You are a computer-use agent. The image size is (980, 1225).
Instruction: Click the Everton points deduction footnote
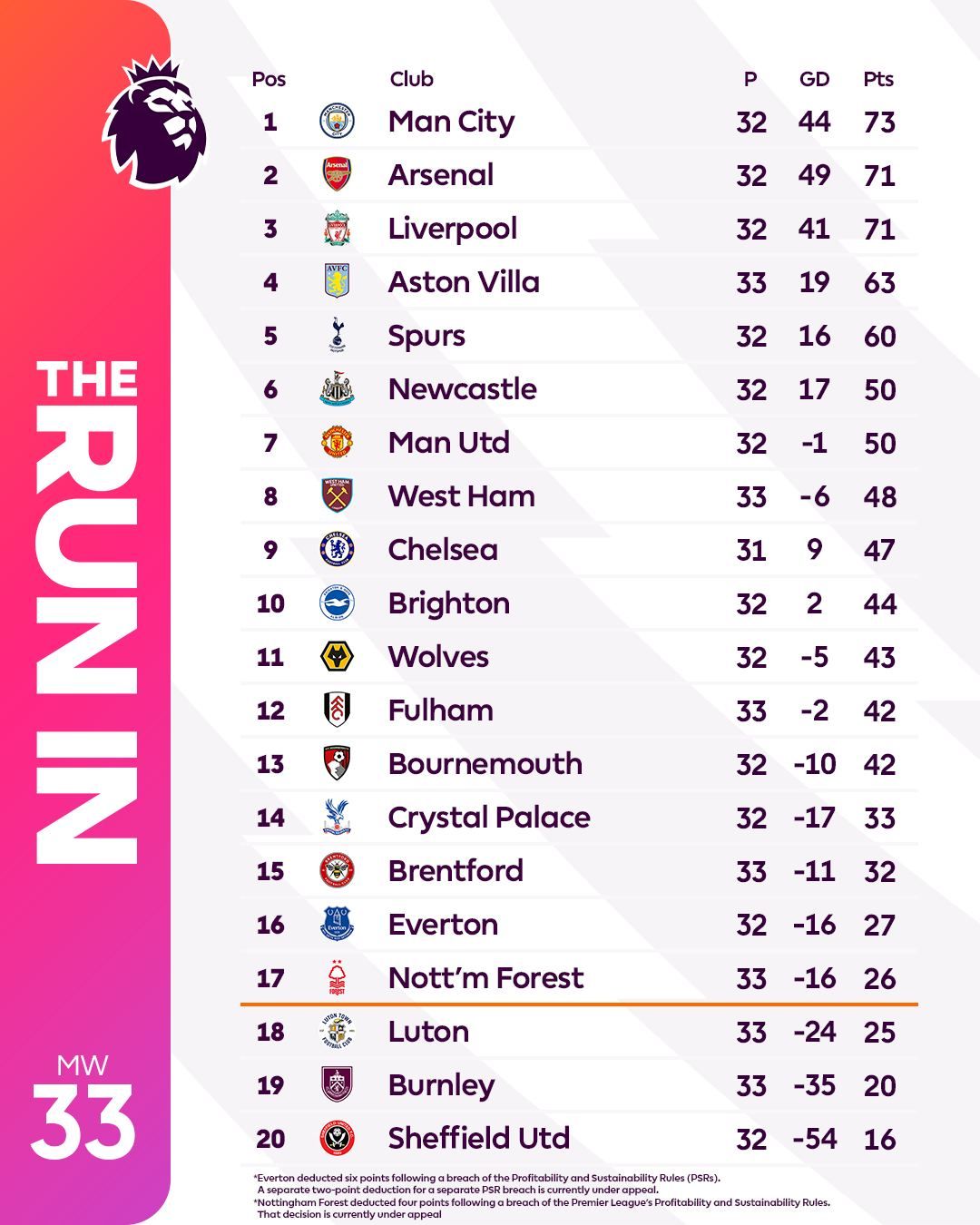click(488, 1183)
